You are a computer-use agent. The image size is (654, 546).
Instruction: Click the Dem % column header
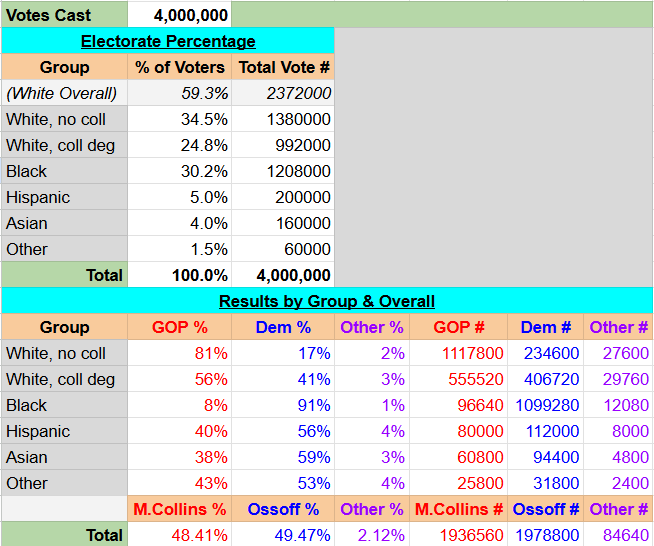[283, 327]
